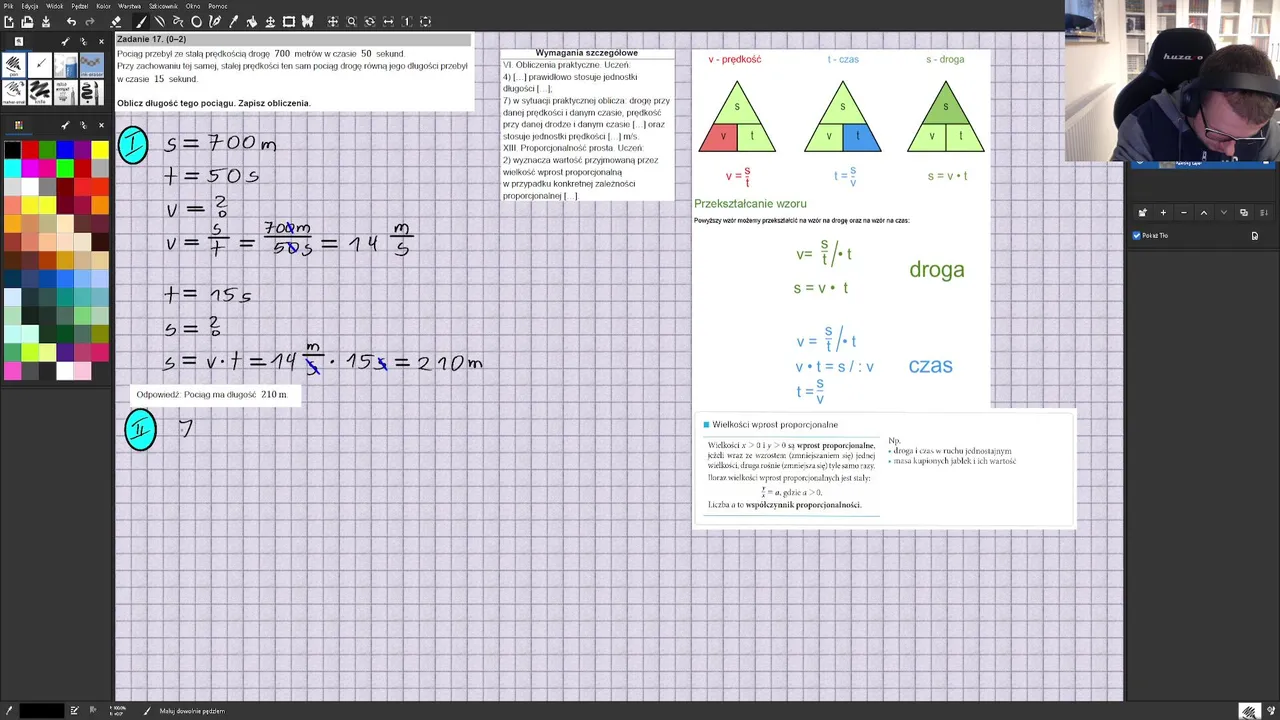This screenshot has height=720, width=1280.
Task: Undo the last stroke
Action: (71, 22)
